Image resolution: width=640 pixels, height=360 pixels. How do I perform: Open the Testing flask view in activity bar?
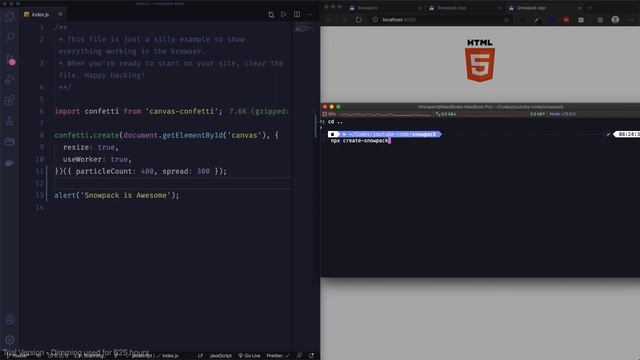10,121
